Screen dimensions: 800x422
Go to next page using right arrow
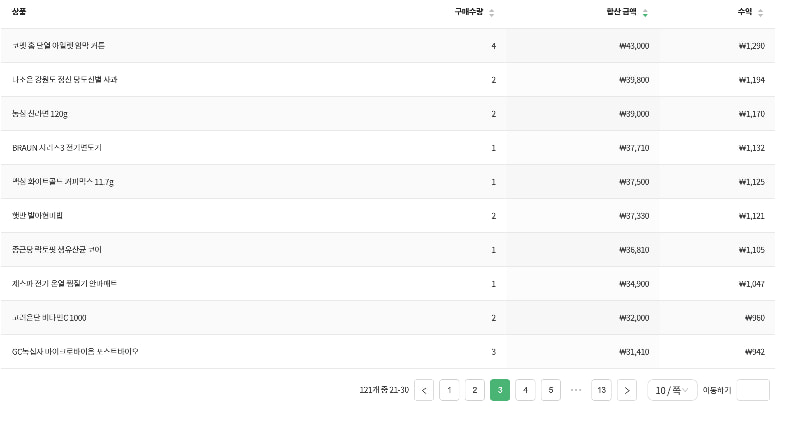tap(627, 390)
